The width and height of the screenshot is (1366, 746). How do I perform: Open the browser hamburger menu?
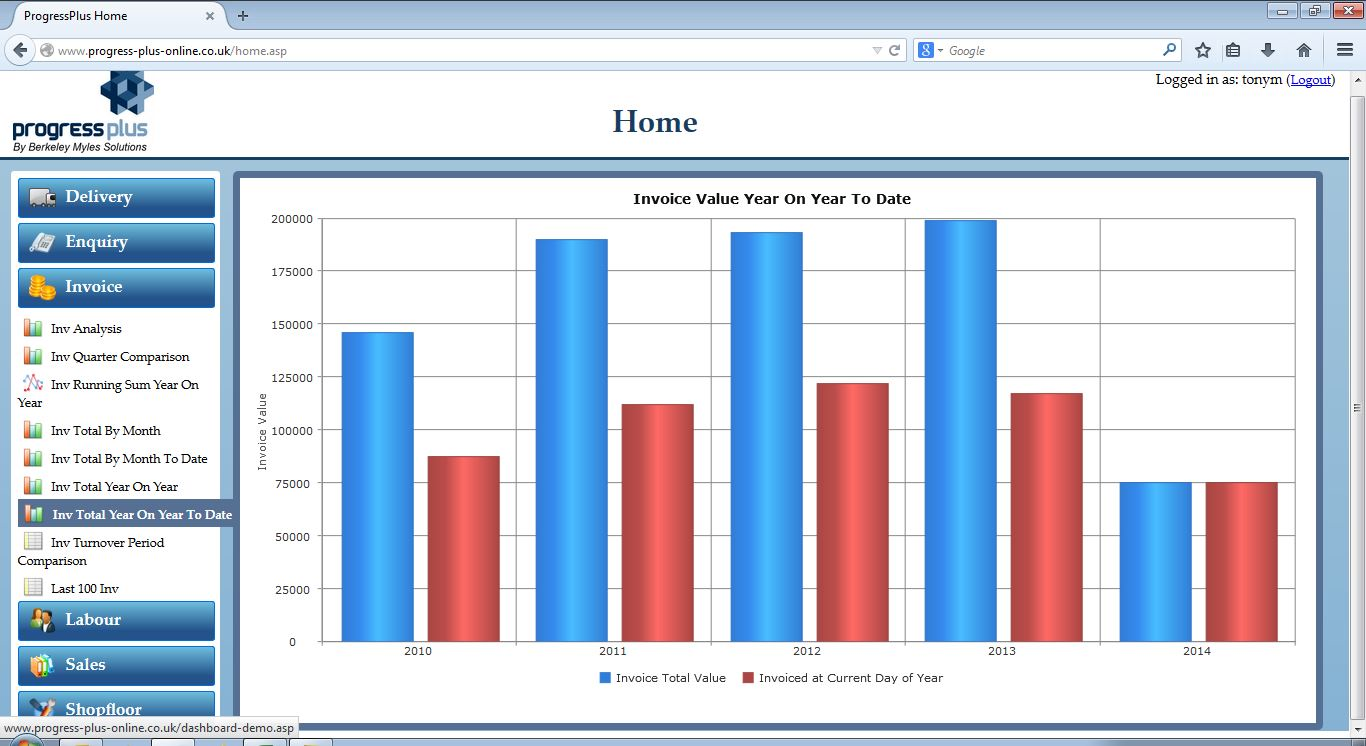point(1344,50)
